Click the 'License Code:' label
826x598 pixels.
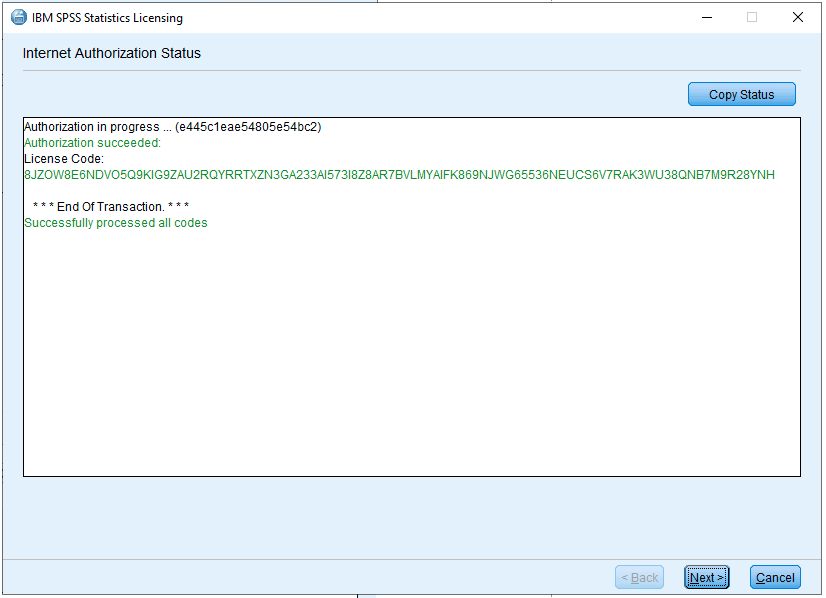(64, 159)
